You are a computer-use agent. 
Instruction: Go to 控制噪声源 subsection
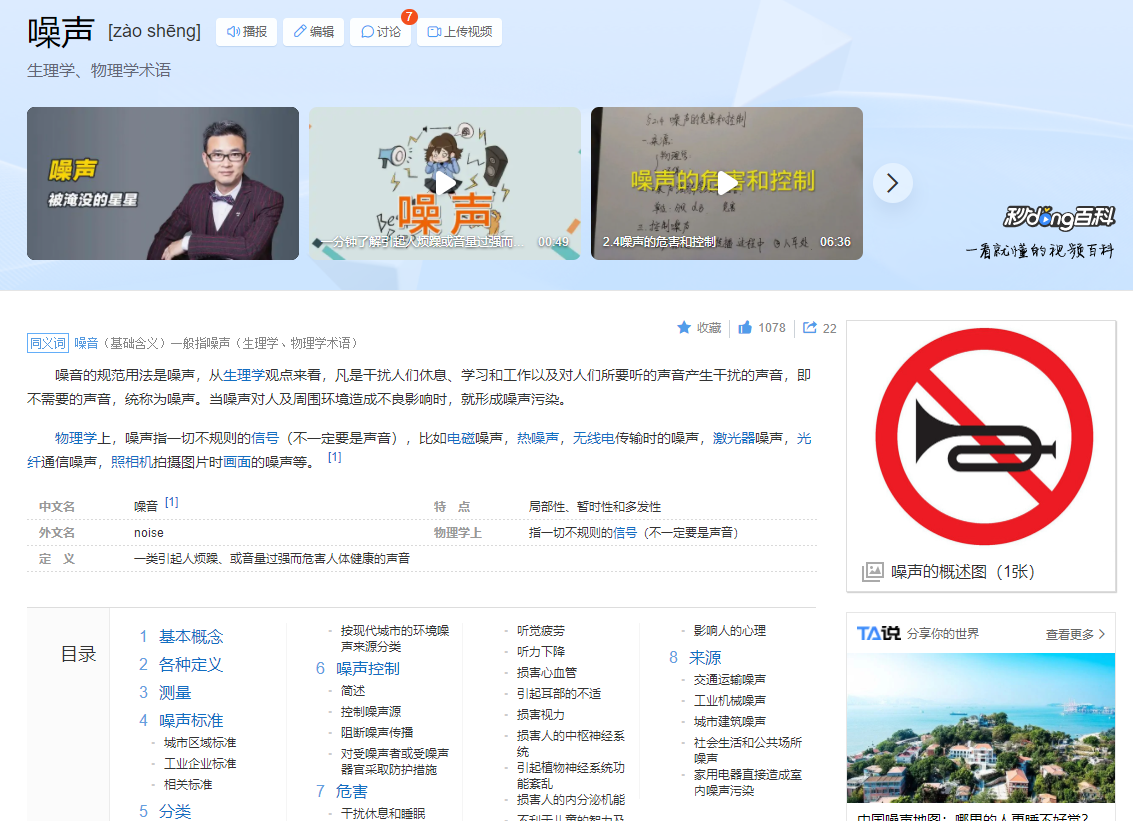tap(371, 711)
